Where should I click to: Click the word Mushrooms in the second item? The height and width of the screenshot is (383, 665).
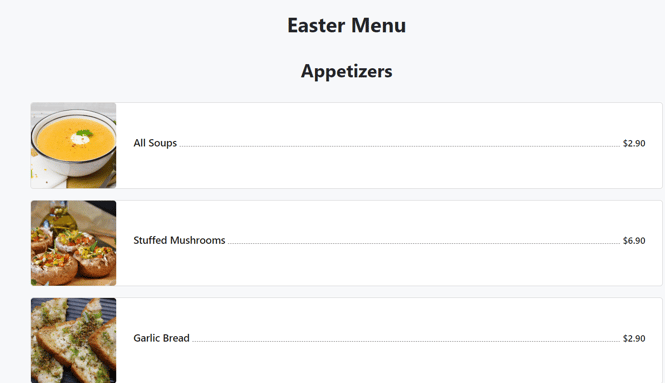click(197, 240)
